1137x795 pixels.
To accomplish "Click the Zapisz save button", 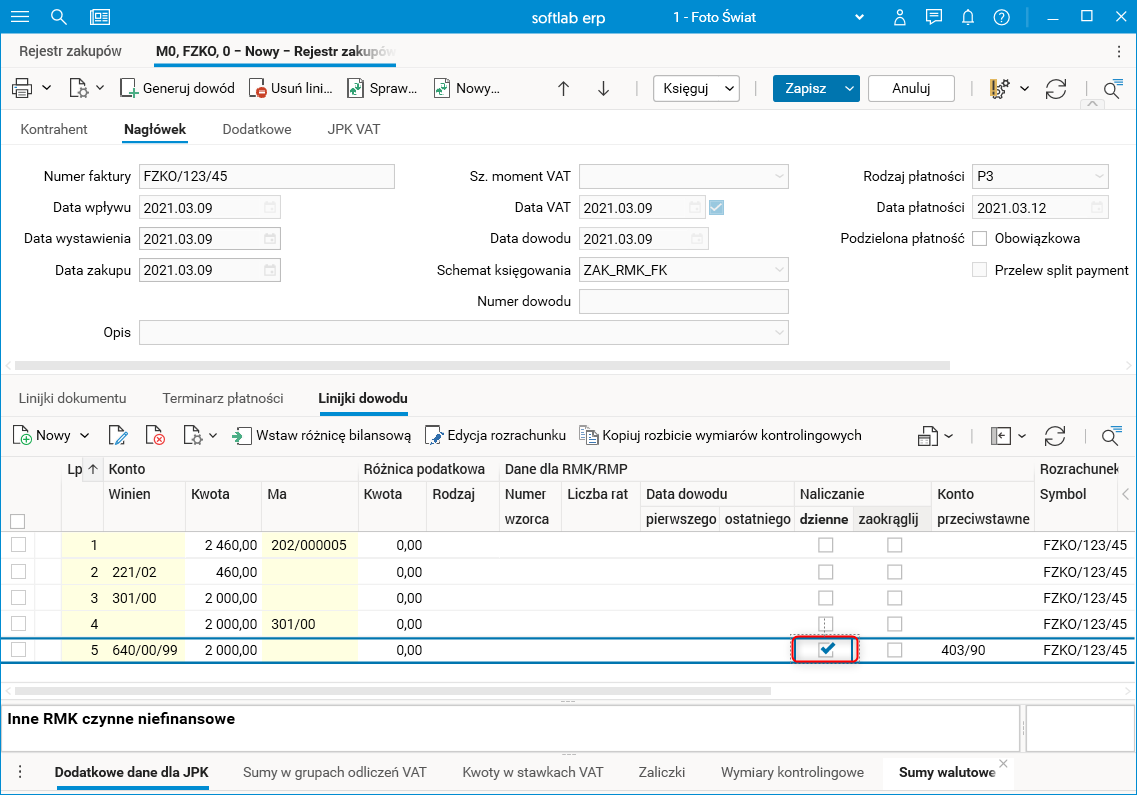I will [x=805, y=88].
